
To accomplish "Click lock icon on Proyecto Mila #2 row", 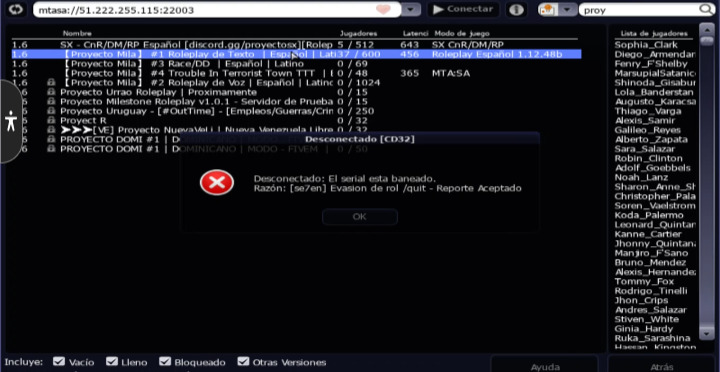I will (51, 82).
